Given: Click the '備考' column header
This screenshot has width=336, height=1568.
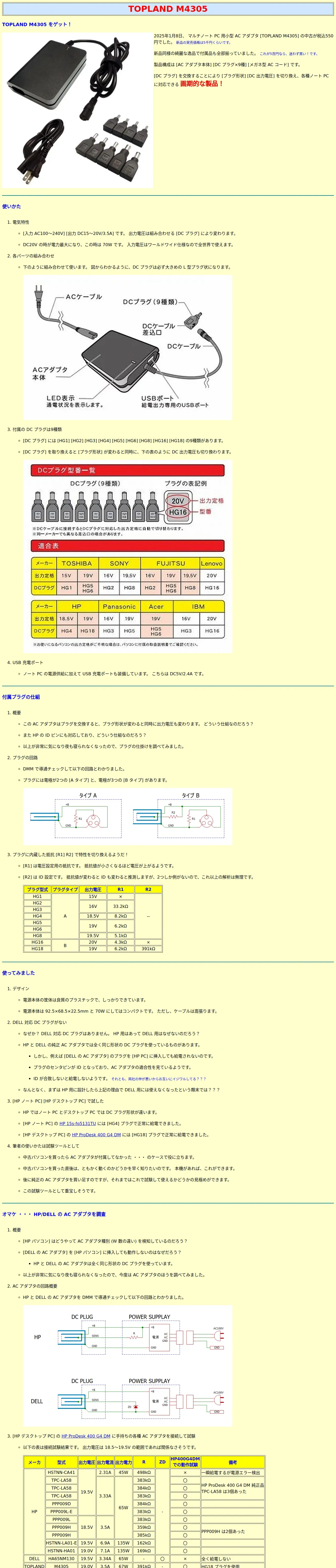Looking at the screenshot, I should [x=233, y=1462].
